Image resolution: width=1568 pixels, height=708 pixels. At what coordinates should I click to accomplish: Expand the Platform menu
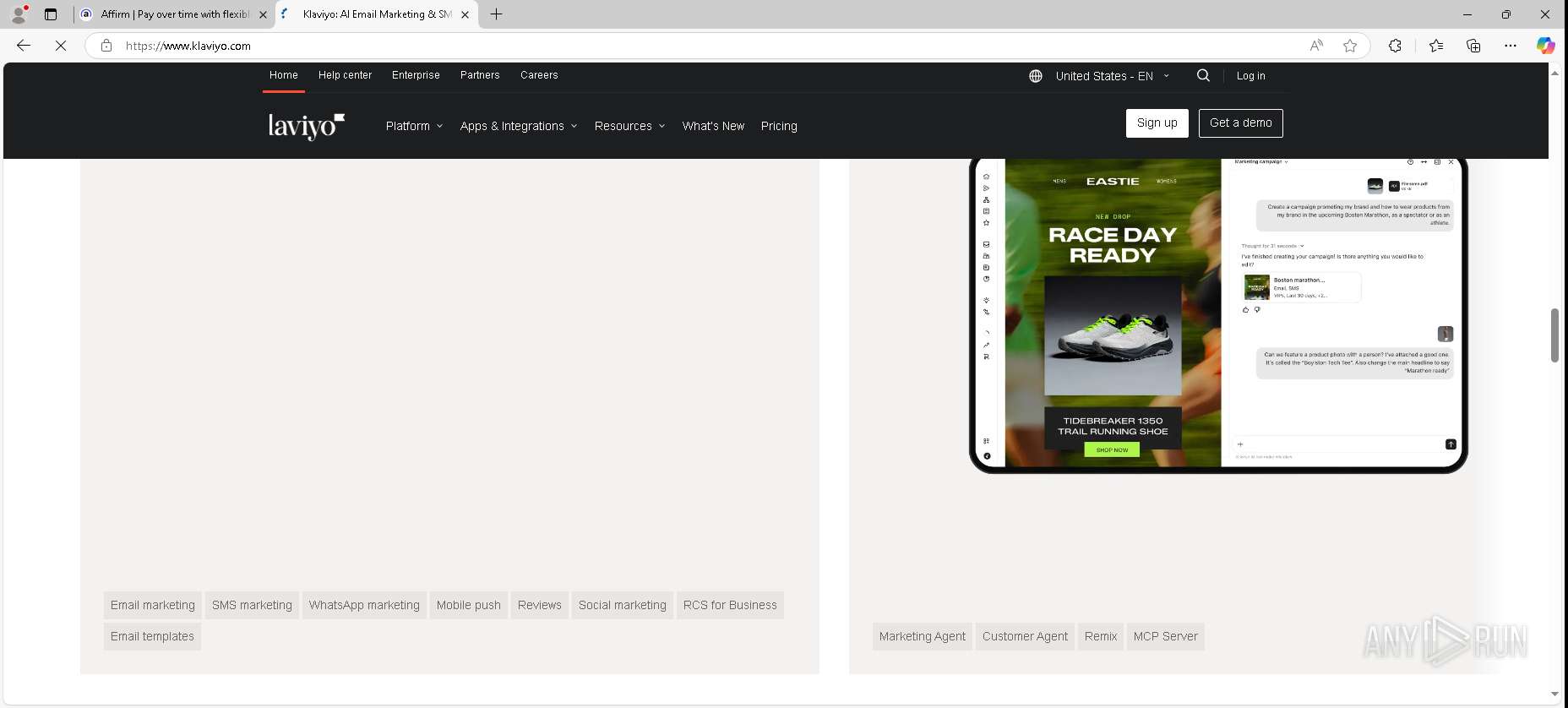(414, 126)
